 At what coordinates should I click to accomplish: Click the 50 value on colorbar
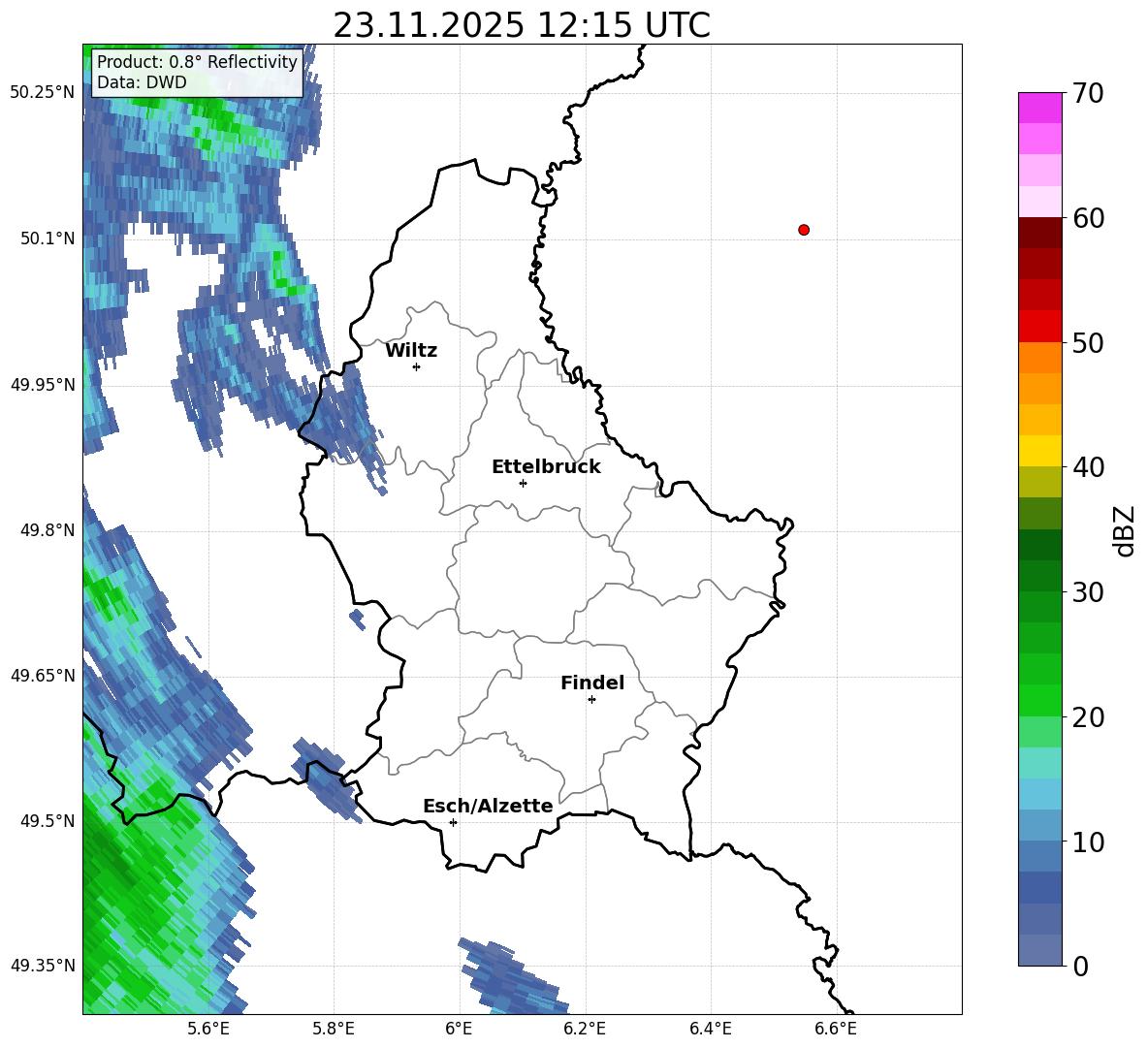pos(1088,342)
